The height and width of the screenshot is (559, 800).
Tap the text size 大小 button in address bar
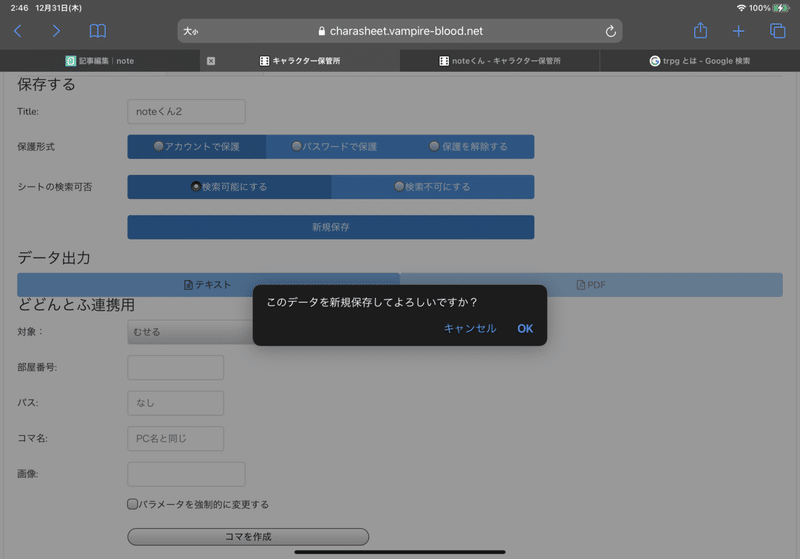point(191,31)
